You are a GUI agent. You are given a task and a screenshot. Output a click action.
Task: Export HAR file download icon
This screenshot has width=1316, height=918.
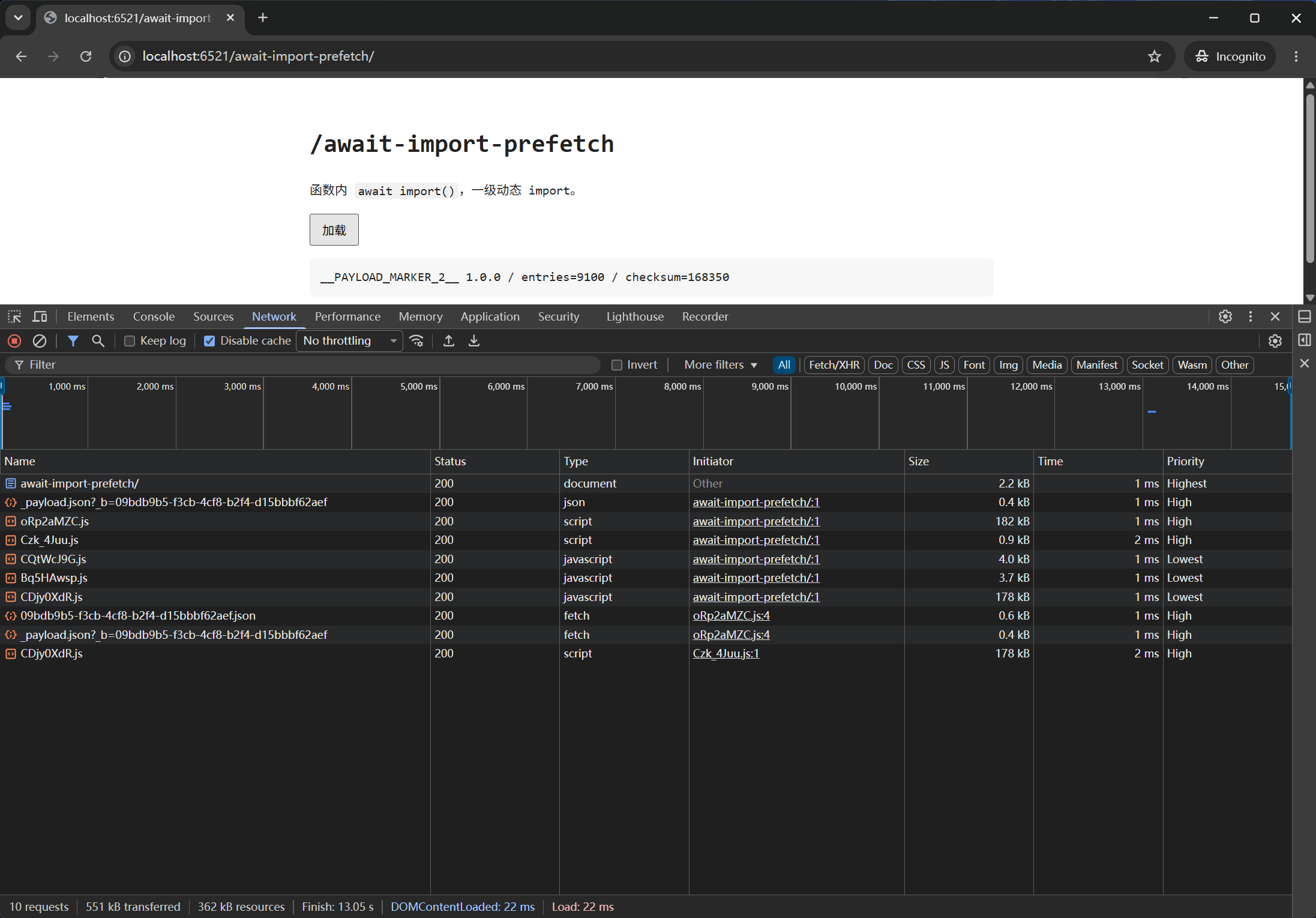(474, 341)
